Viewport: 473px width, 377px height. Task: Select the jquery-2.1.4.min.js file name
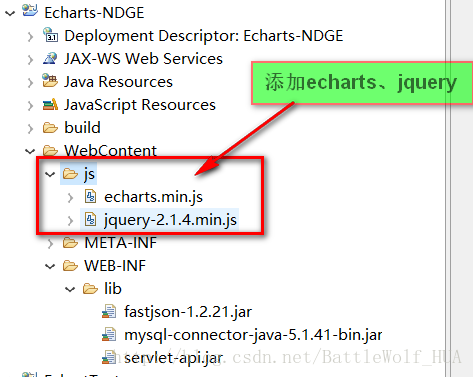coord(170,220)
